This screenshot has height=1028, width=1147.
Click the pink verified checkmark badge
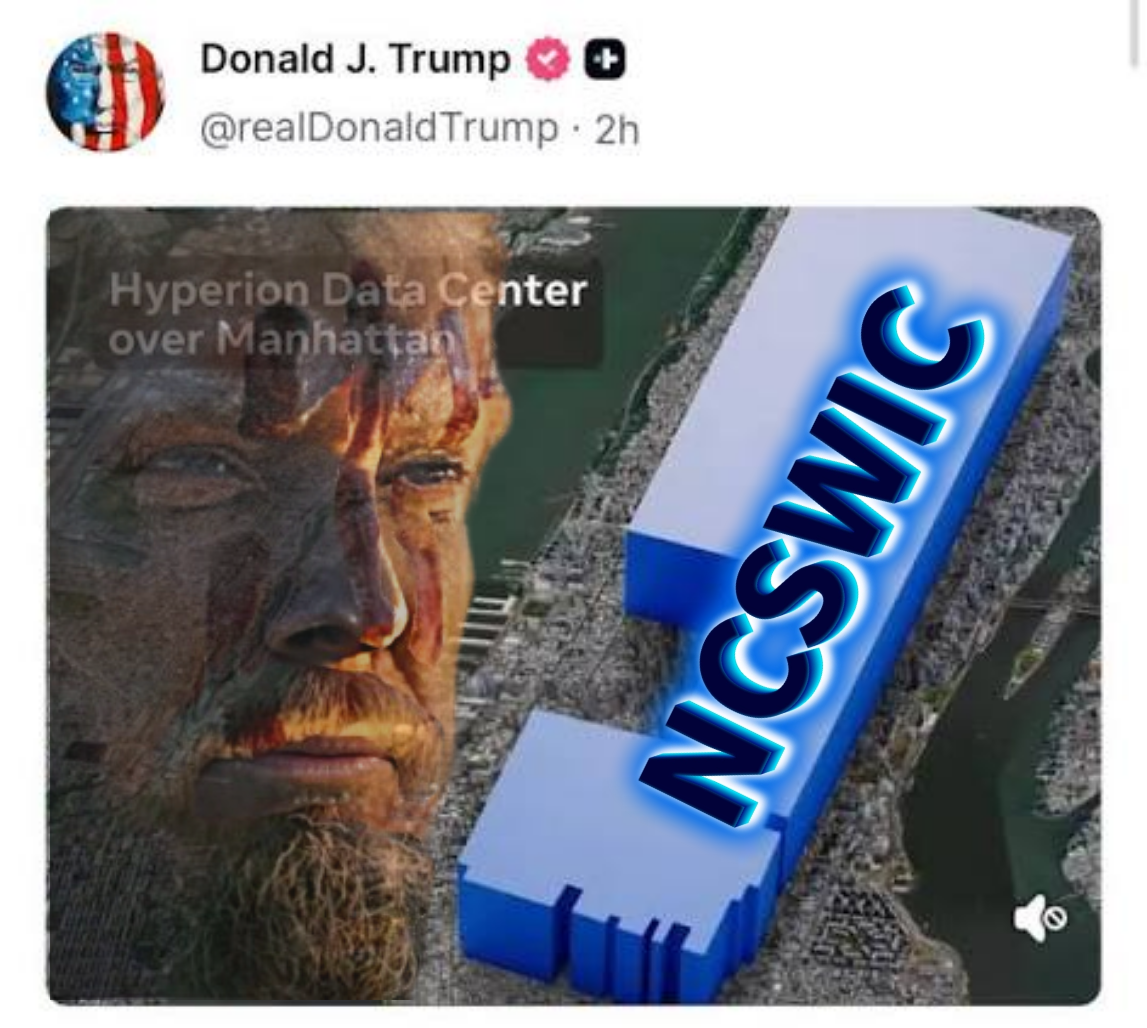(x=549, y=61)
